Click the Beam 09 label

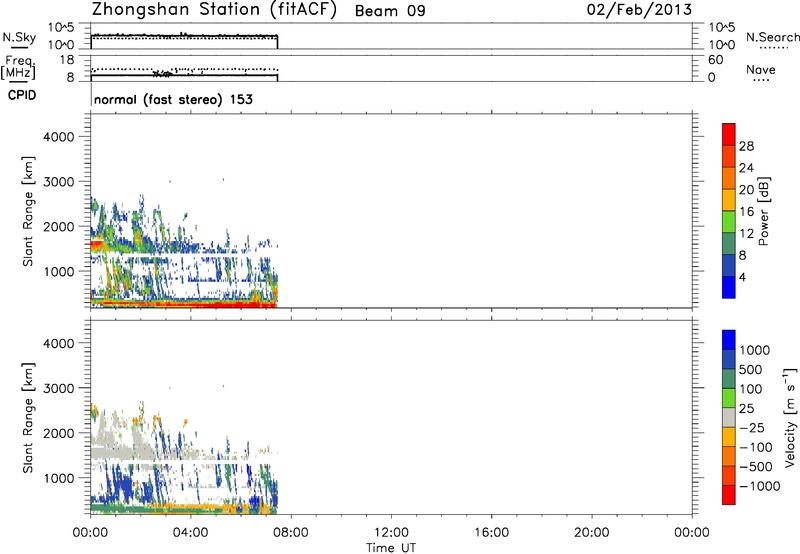(390, 11)
